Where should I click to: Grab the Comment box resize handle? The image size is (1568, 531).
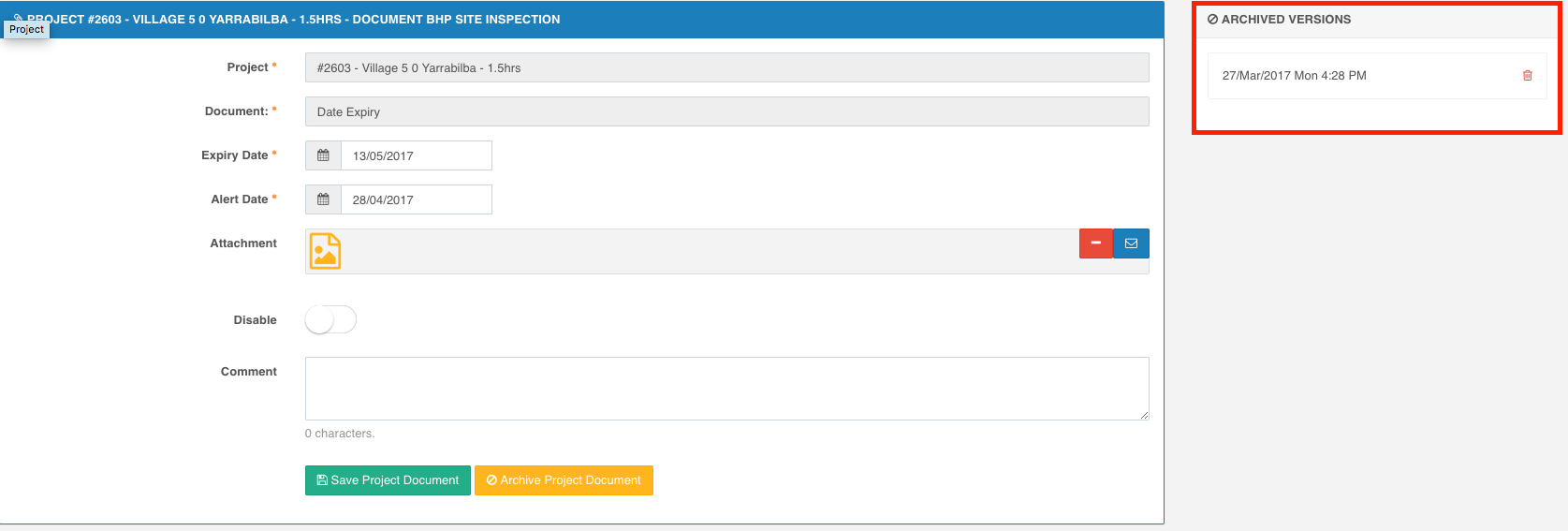point(1143,414)
